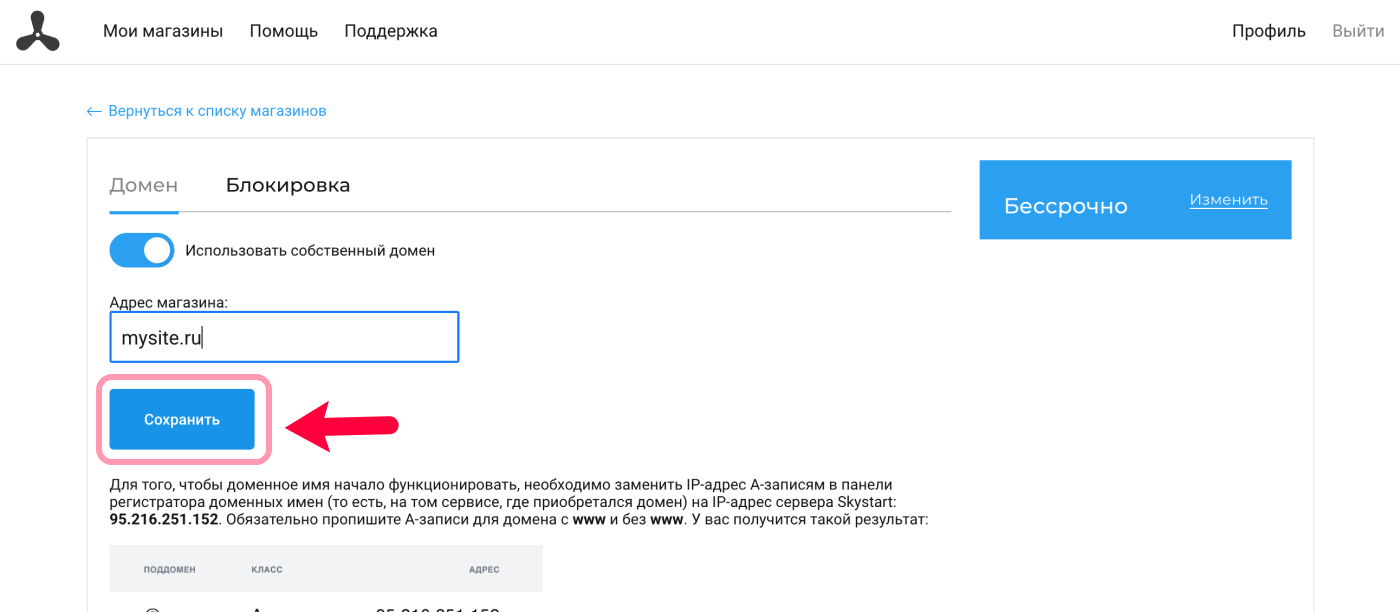The width and height of the screenshot is (1400, 612).
Task: Focus the Адрес магазина input field
Action: (284, 337)
